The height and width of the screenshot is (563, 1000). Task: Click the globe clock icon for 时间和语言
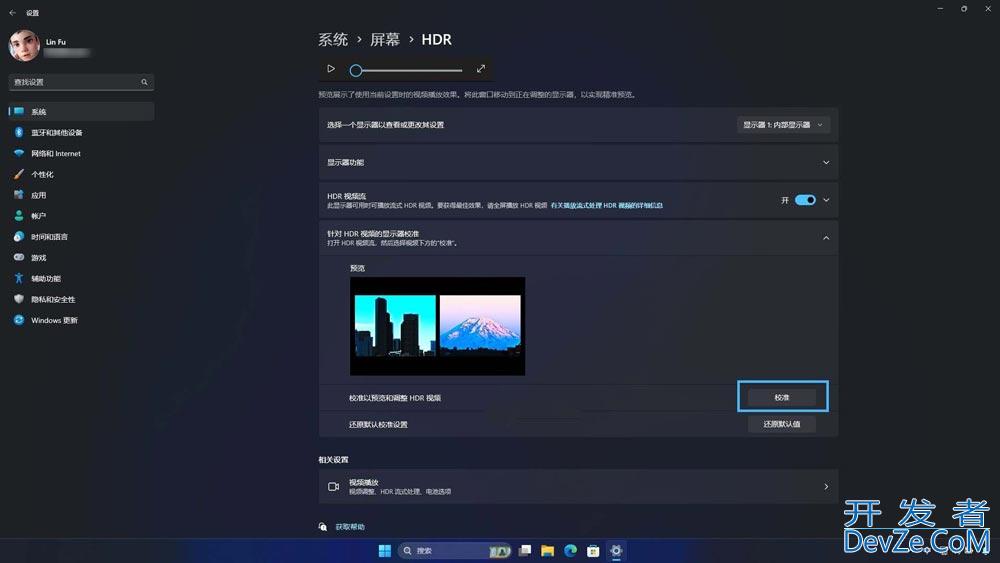(19, 237)
